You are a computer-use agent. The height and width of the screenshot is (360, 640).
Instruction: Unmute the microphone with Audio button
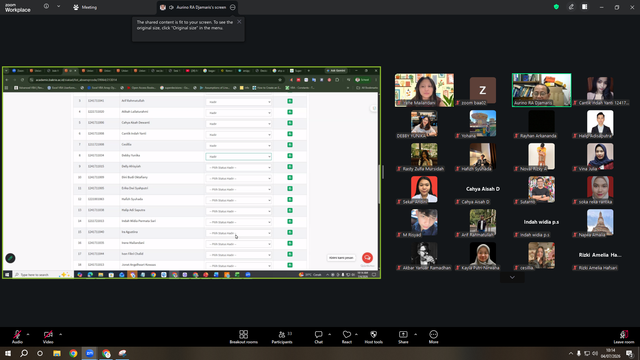pyautogui.click(x=17, y=337)
